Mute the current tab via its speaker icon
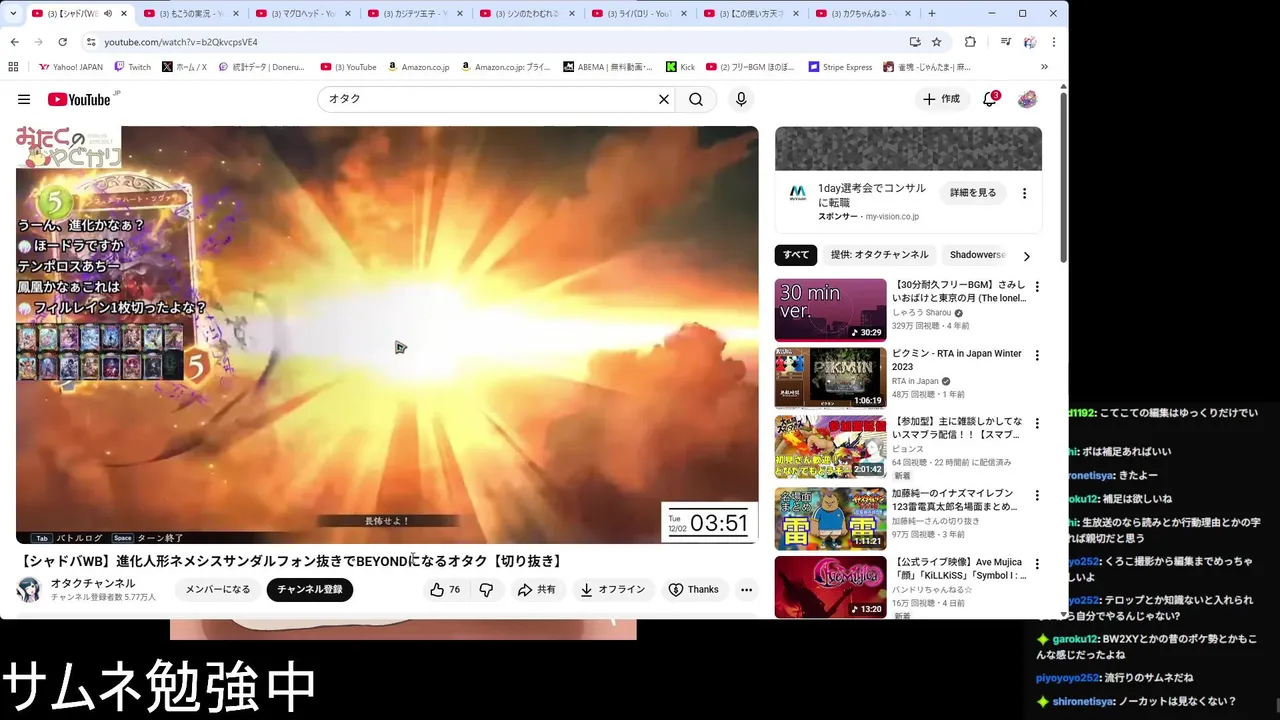The image size is (1280, 720). pyautogui.click(x=107, y=14)
